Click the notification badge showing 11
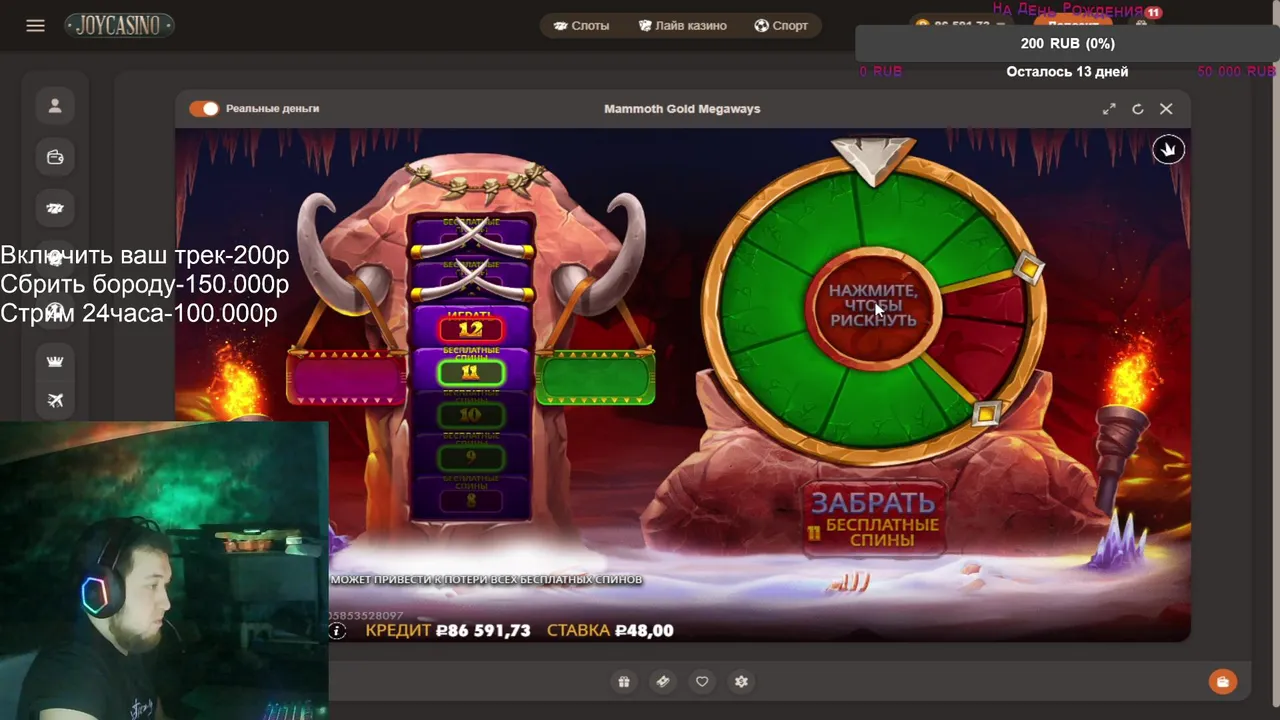The width and height of the screenshot is (1280, 720). coord(1153,13)
